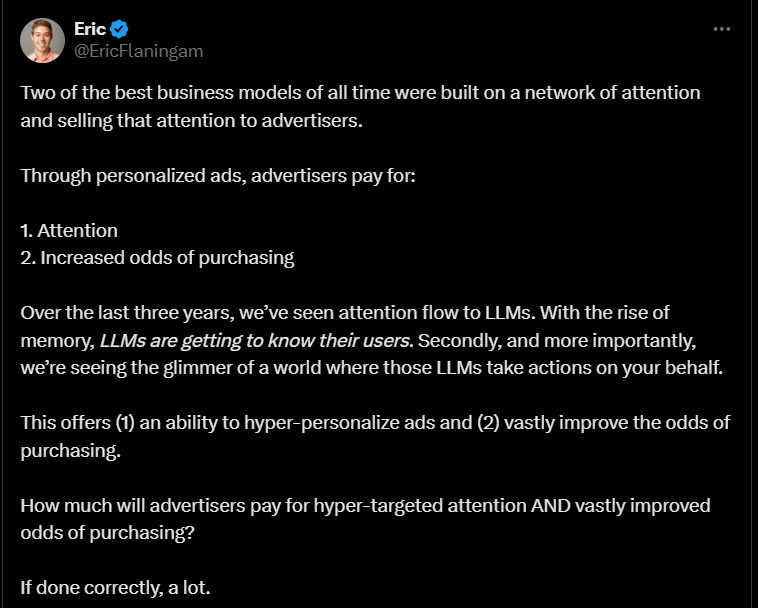Open the display name Eric's profile

[90, 29]
